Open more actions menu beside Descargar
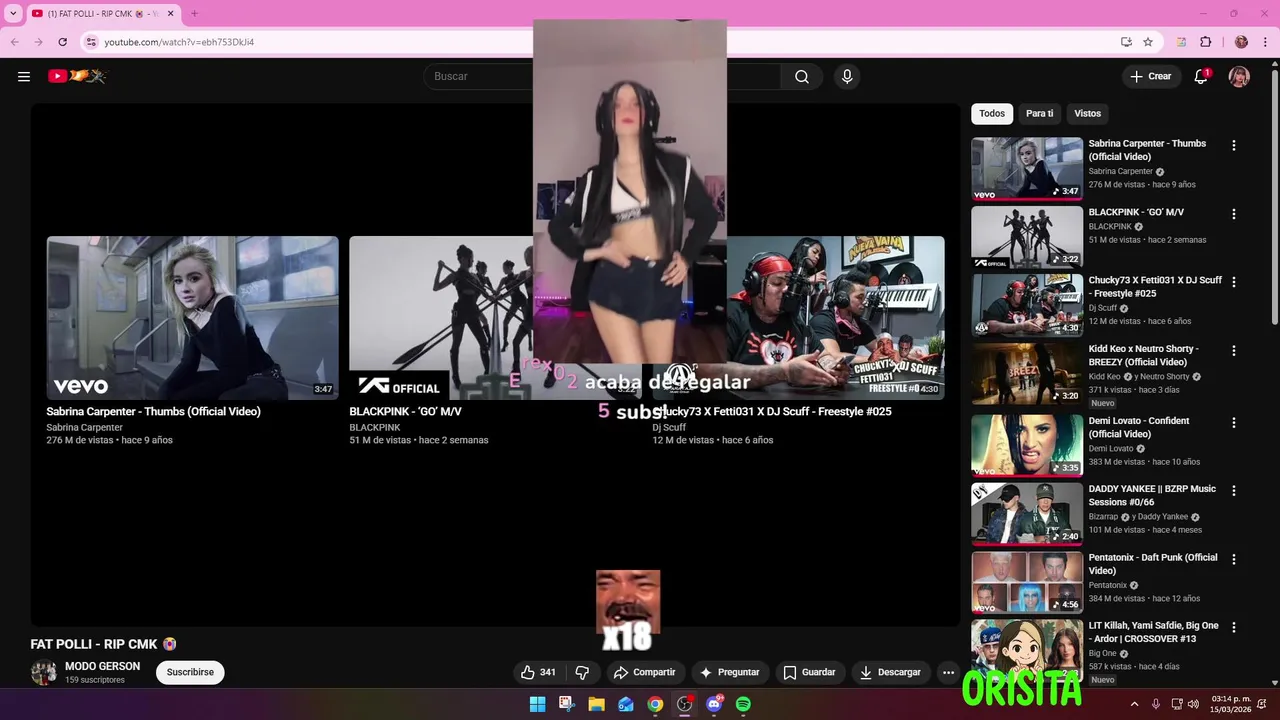Viewport: 1280px width, 720px height. pyautogui.click(x=948, y=672)
